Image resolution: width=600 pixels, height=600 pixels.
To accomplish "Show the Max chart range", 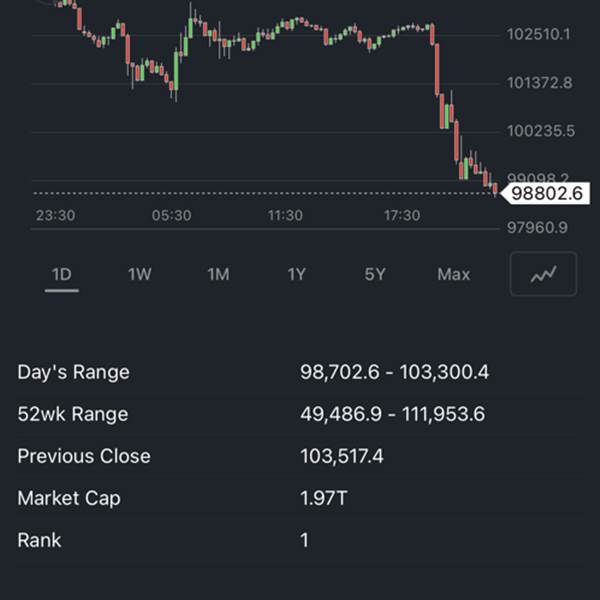I will 453,274.
